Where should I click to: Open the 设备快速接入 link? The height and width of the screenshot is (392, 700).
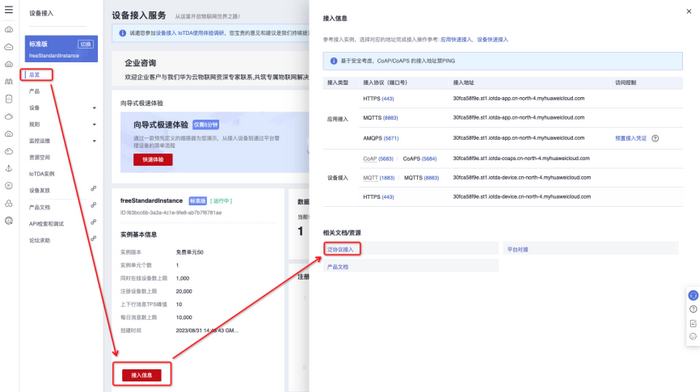point(492,40)
